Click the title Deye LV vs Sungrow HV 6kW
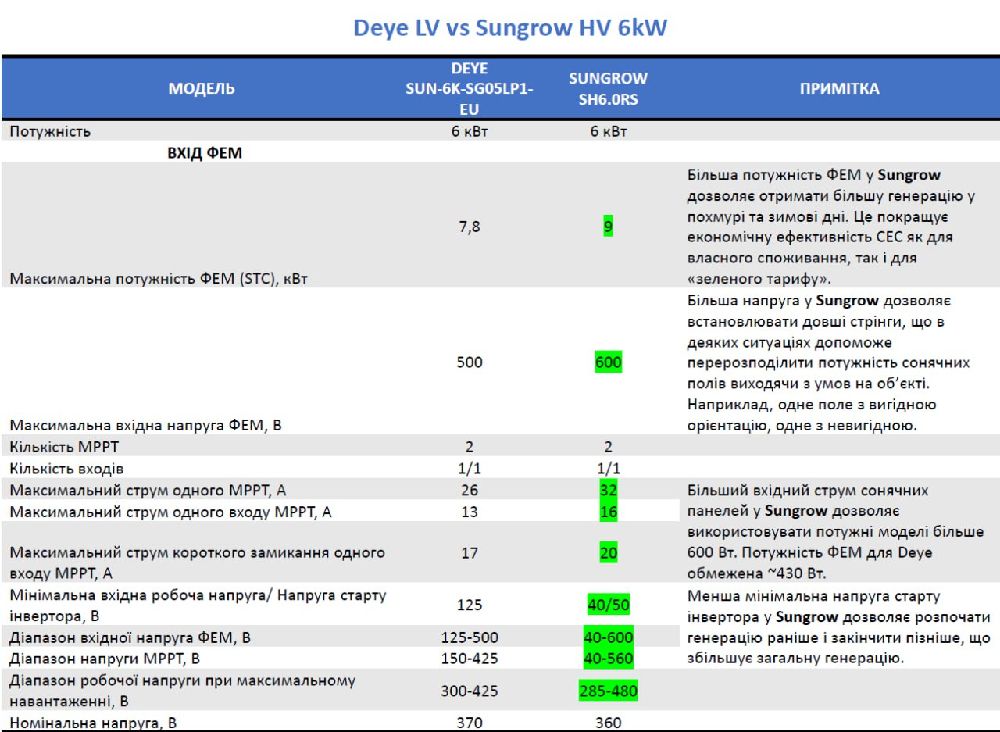This screenshot has height=732, width=1000. point(510,28)
